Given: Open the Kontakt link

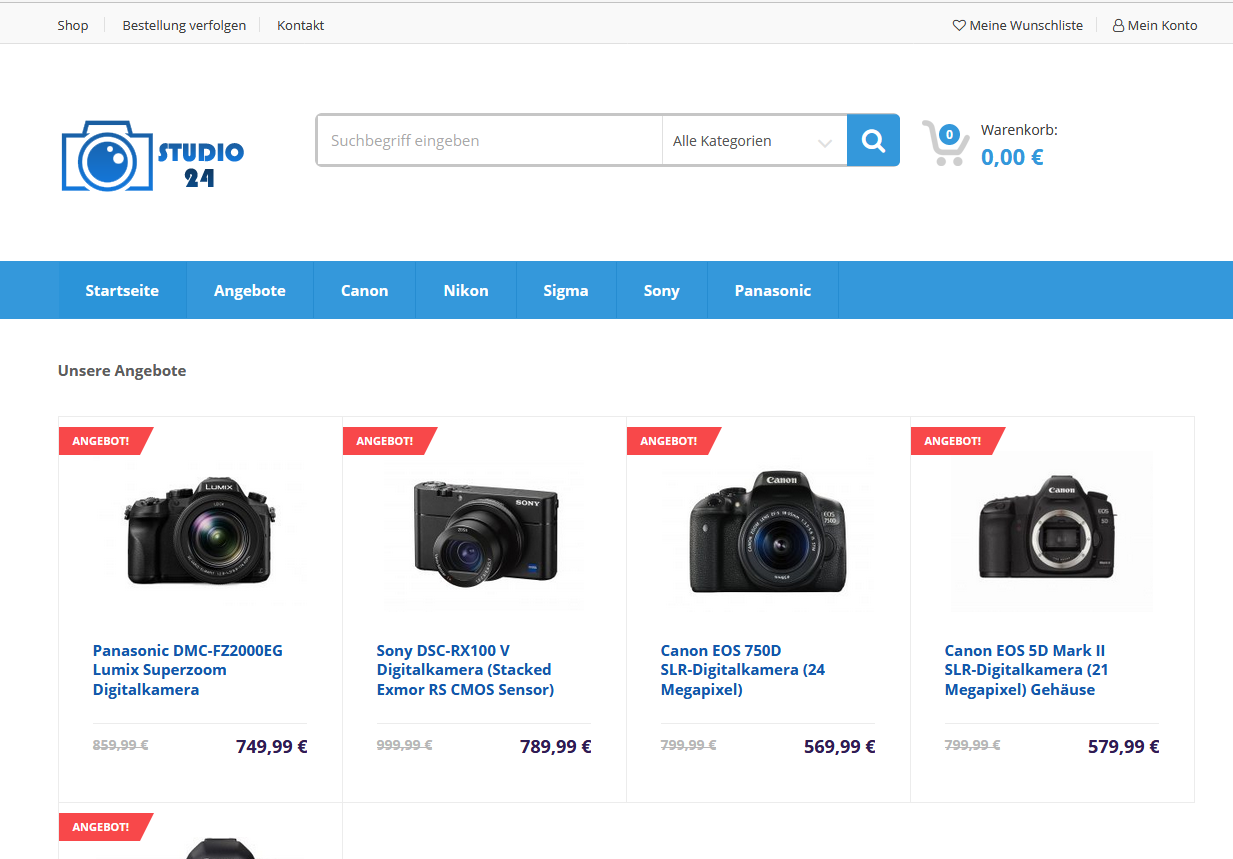Looking at the screenshot, I should tap(301, 26).
